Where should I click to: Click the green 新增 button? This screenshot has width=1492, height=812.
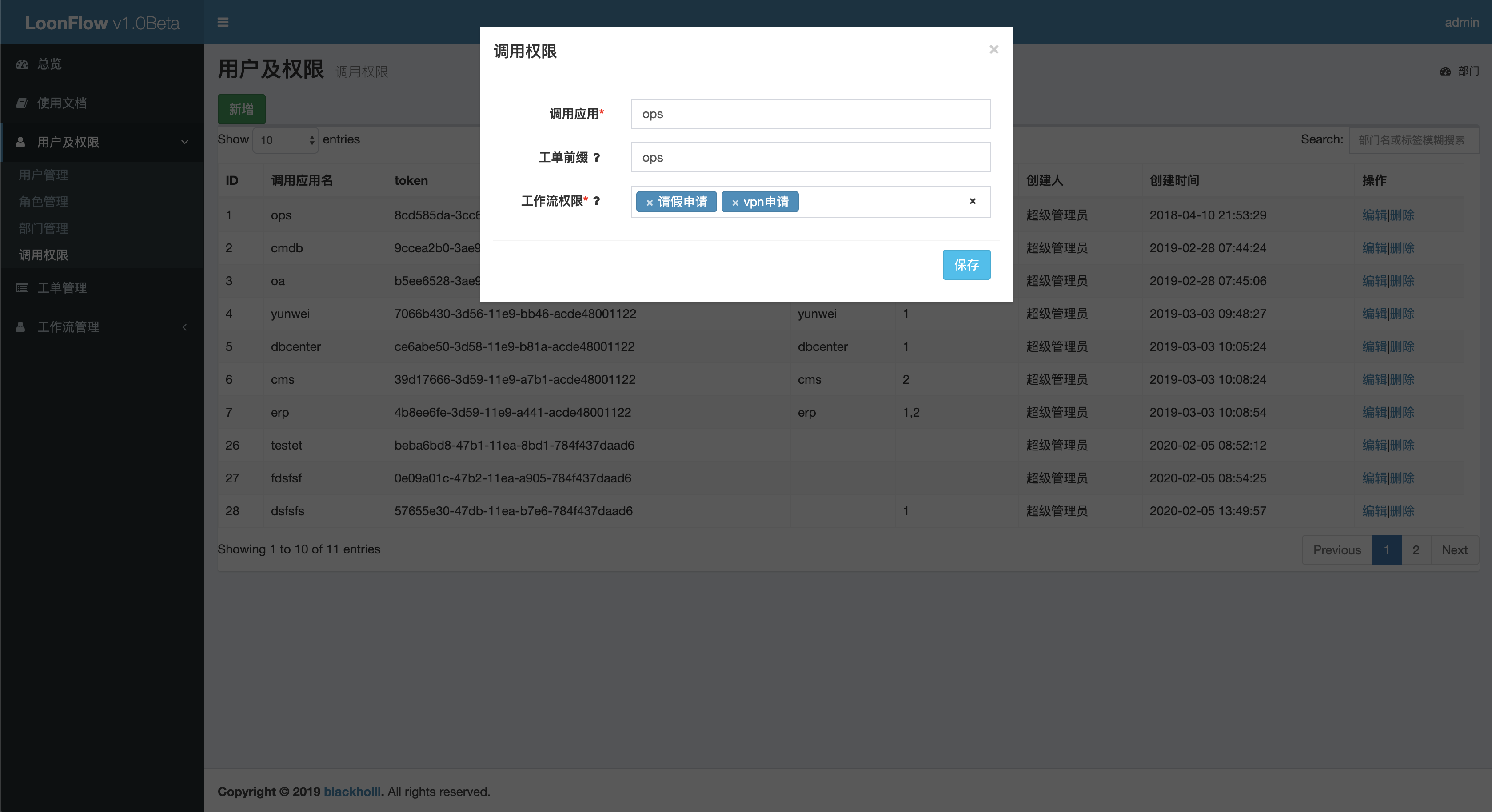coord(242,109)
